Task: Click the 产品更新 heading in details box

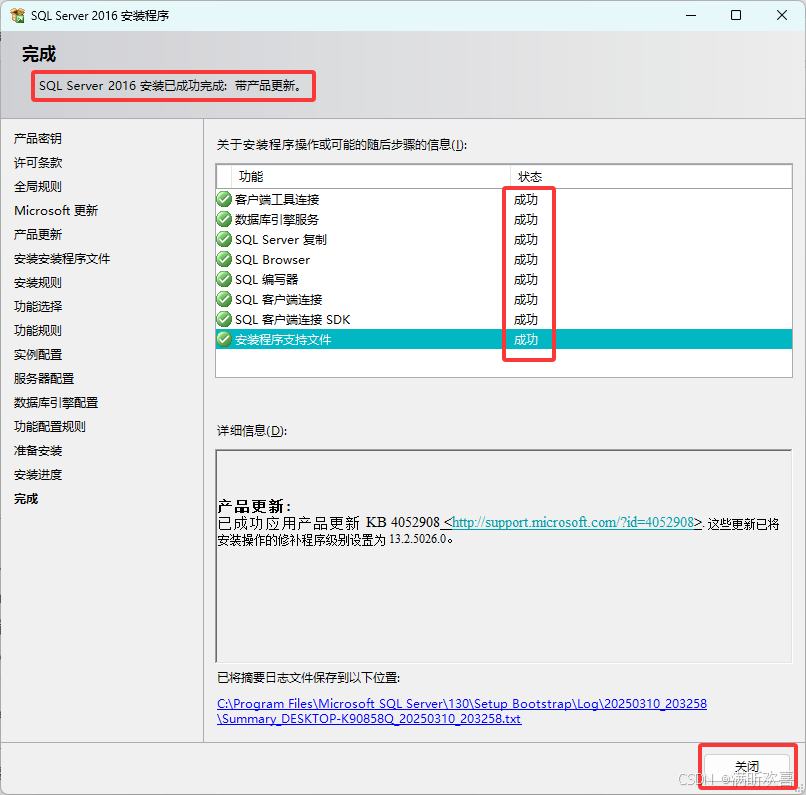Action: (254, 507)
